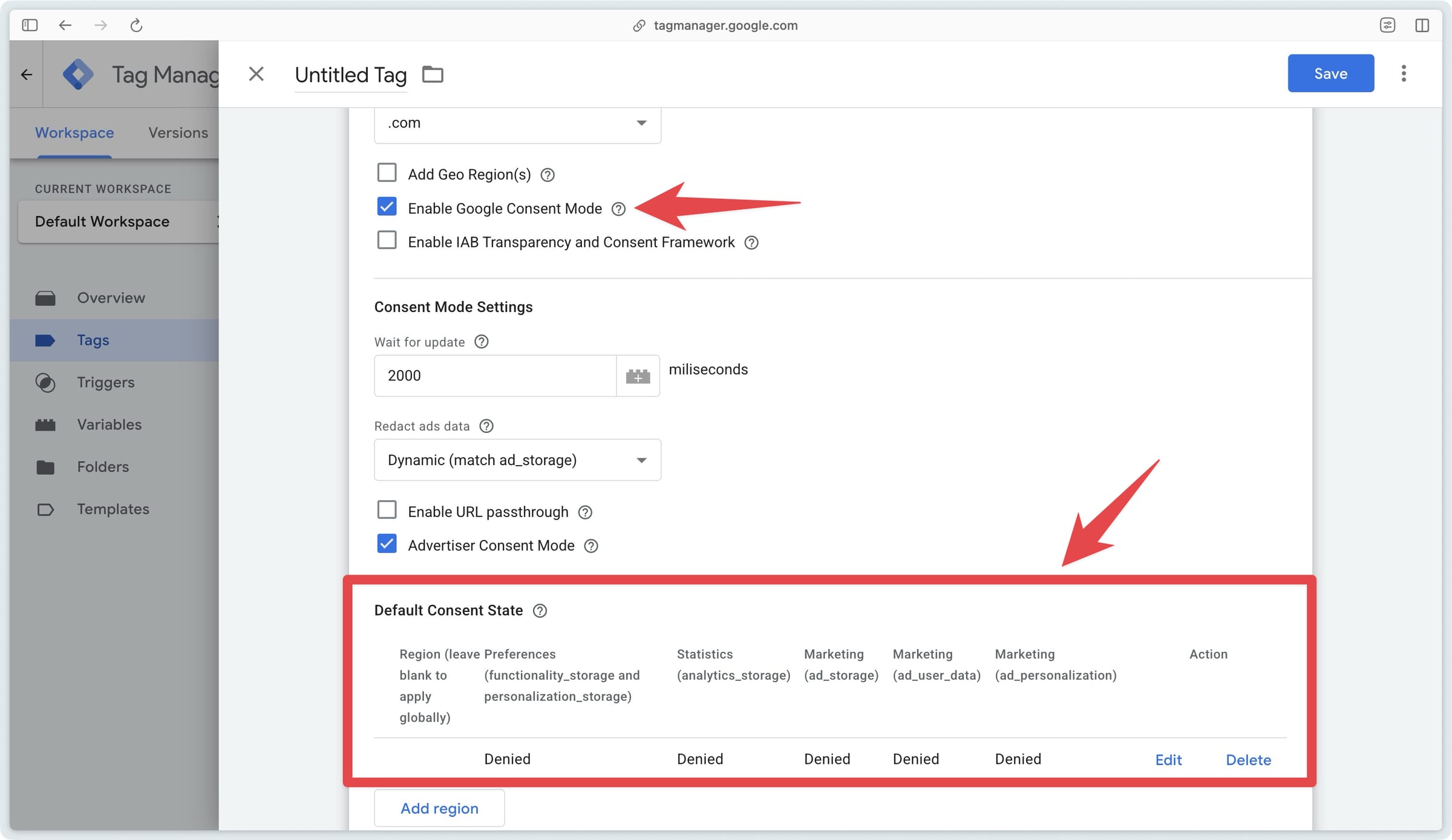Click the Google Tag Manager logo
1452x840 pixels.
pyautogui.click(x=78, y=74)
